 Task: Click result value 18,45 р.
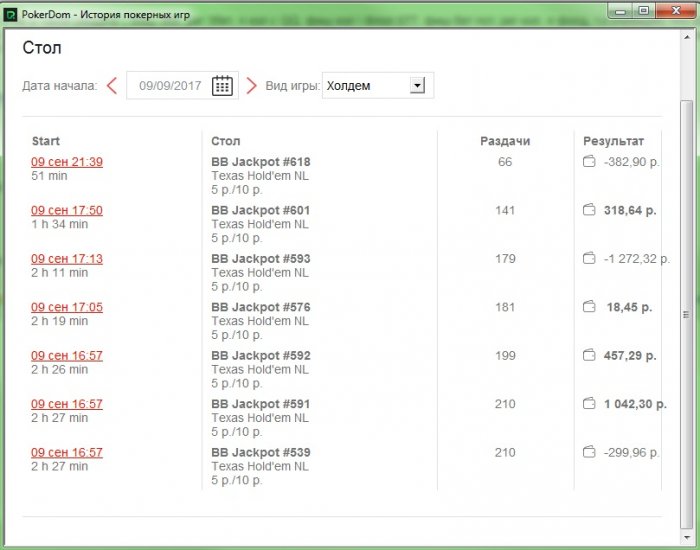coord(629,307)
